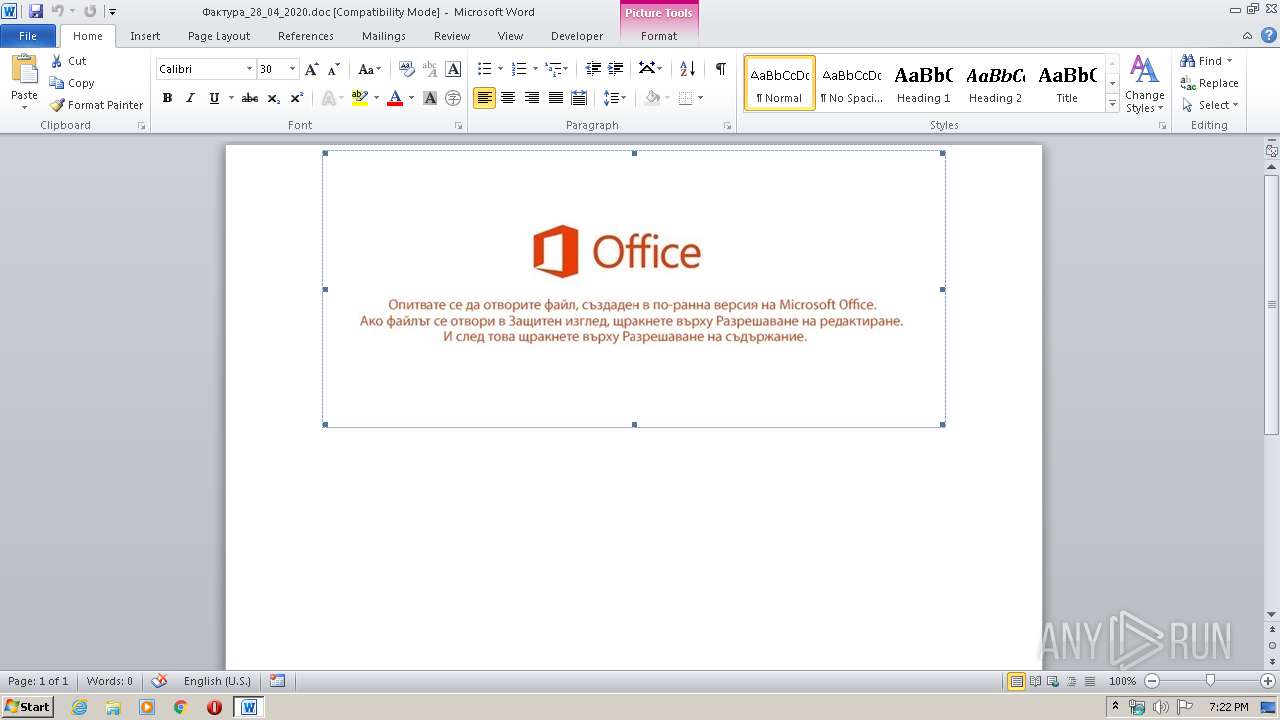
Task: Click the Sort icon
Action: click(x=687, y=69)
